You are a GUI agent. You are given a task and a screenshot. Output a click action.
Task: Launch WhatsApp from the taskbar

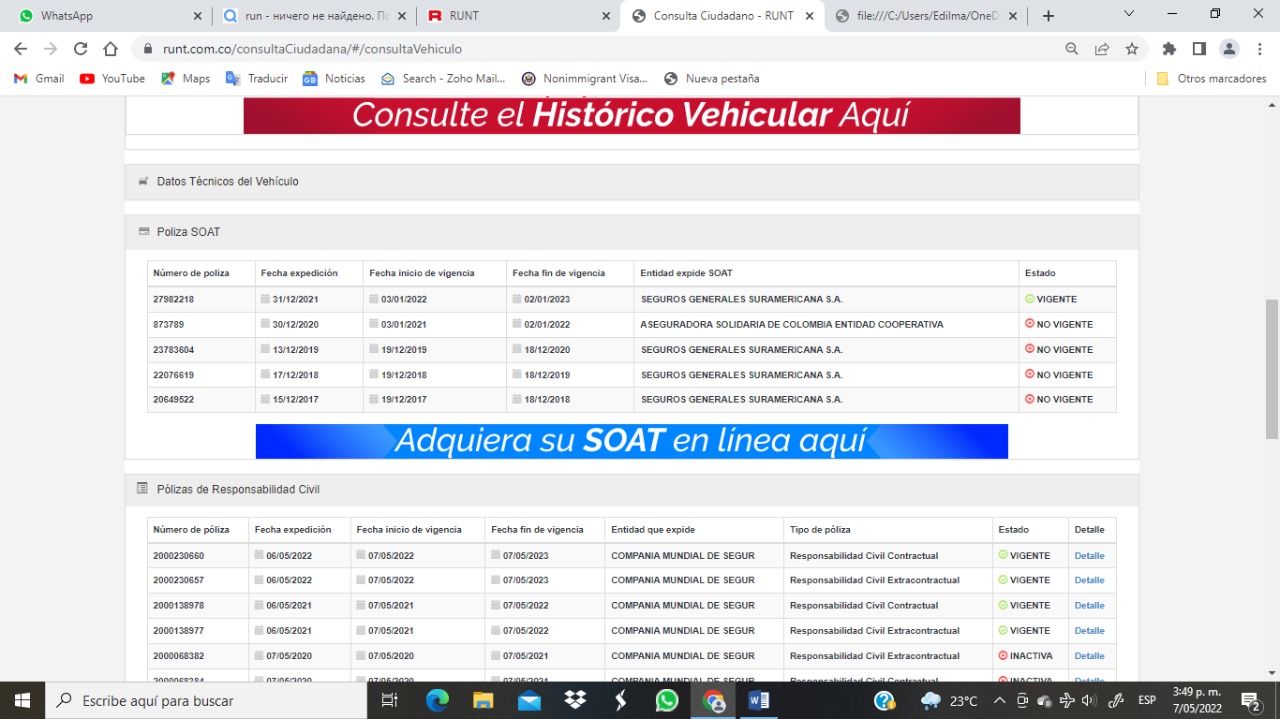pos(667,700)
